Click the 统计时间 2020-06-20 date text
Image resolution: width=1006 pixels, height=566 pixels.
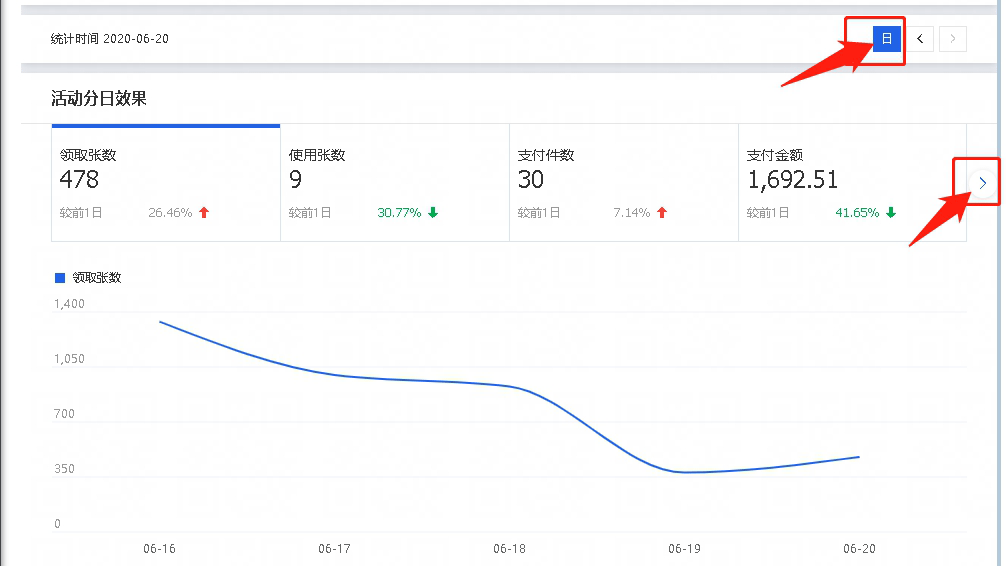pyautogui.click(x=110, y=39)
